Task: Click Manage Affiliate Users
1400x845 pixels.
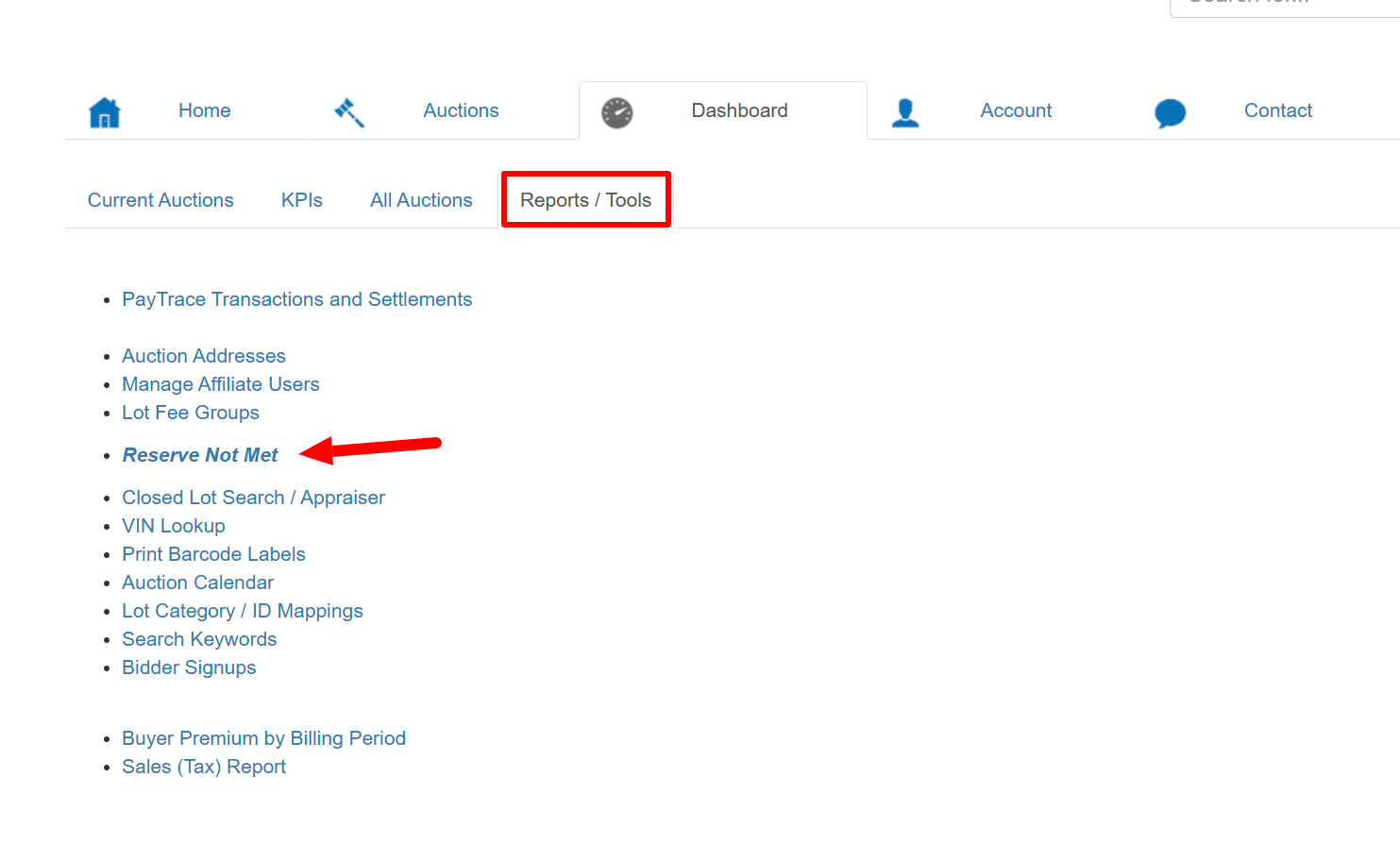Action: (221, 384)
